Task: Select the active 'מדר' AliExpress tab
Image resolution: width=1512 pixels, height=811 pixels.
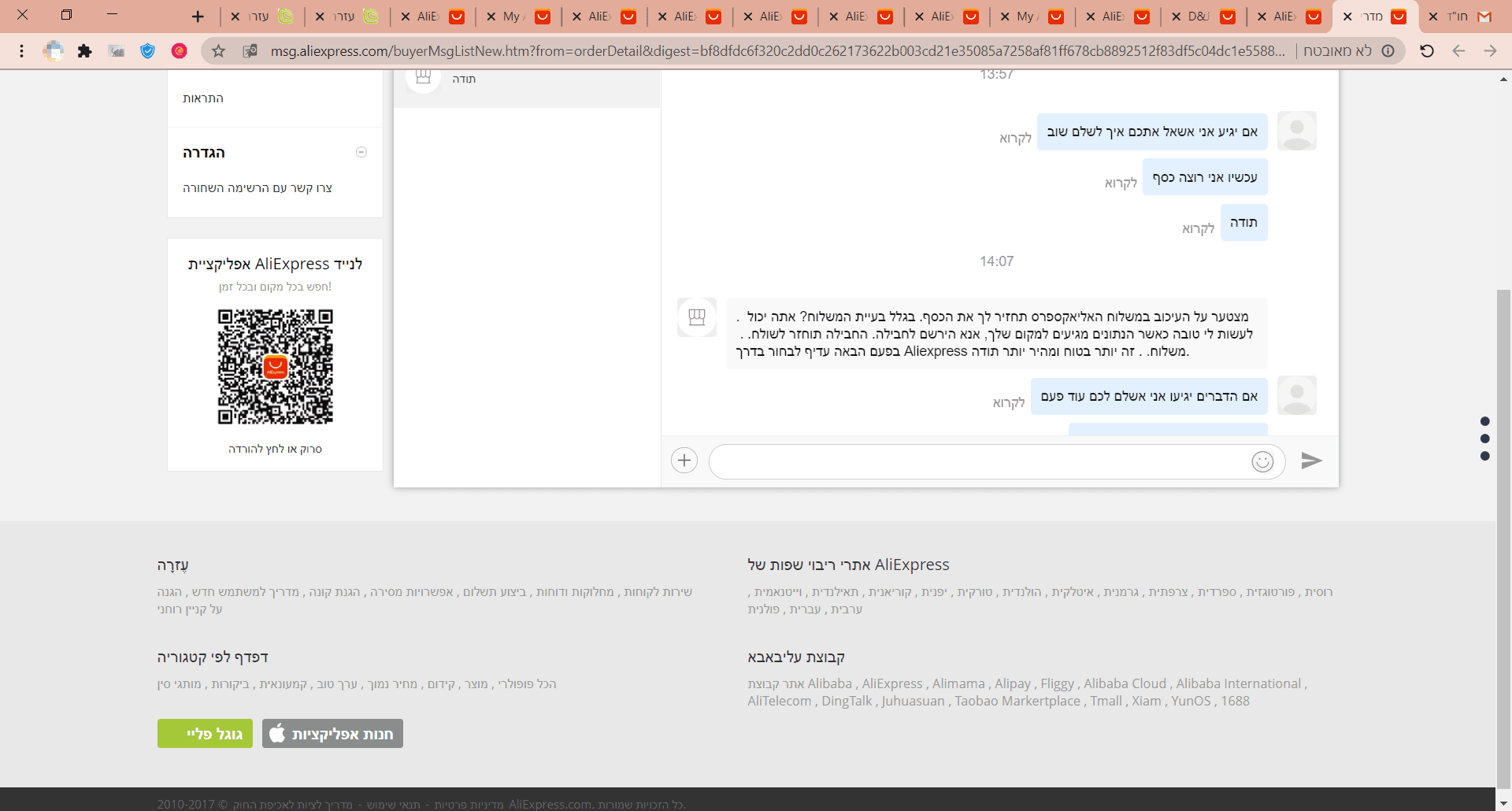Action: tap(1376, 17)
